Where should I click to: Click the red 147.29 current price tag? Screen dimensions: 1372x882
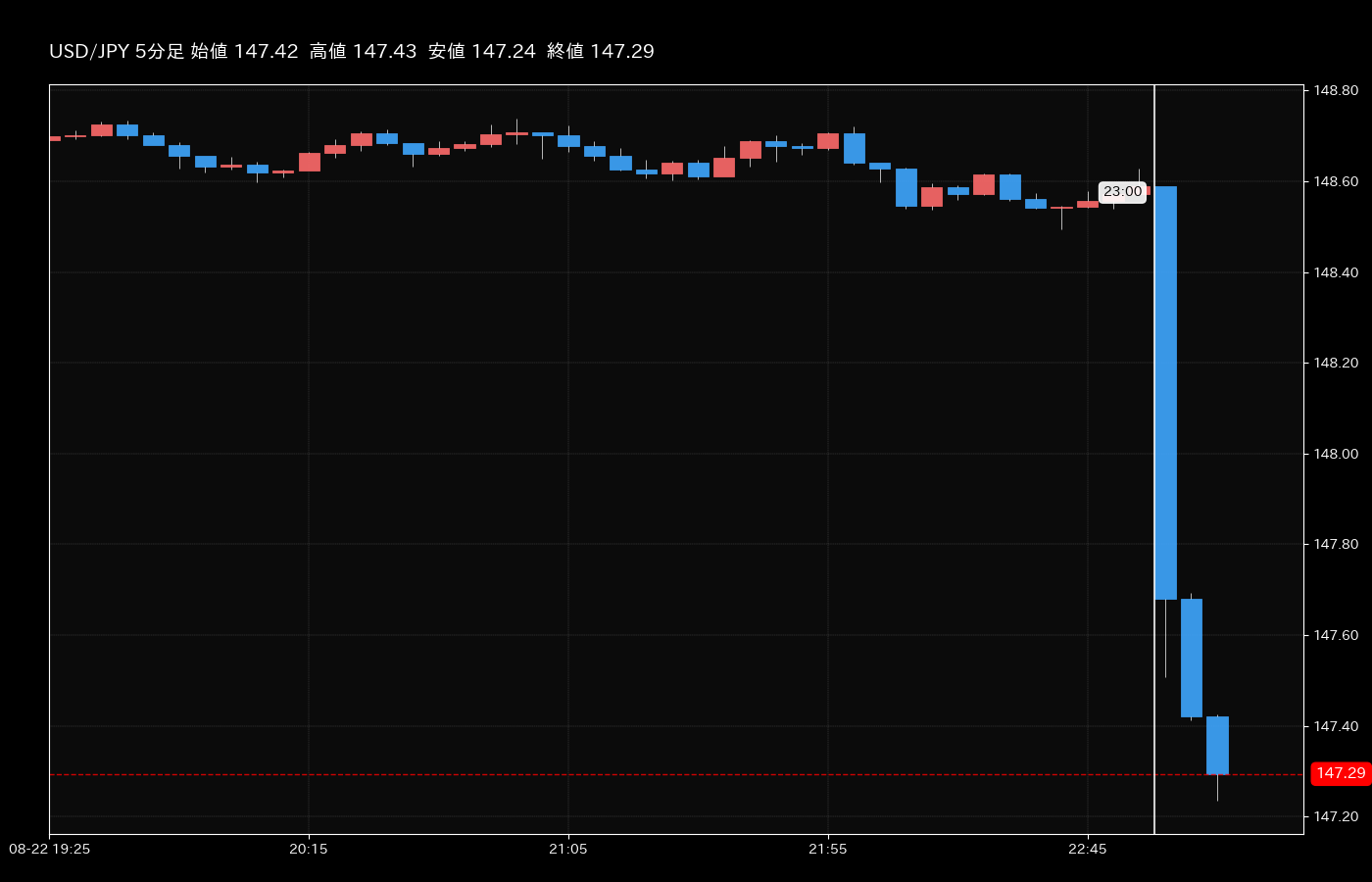[1340, 773]
